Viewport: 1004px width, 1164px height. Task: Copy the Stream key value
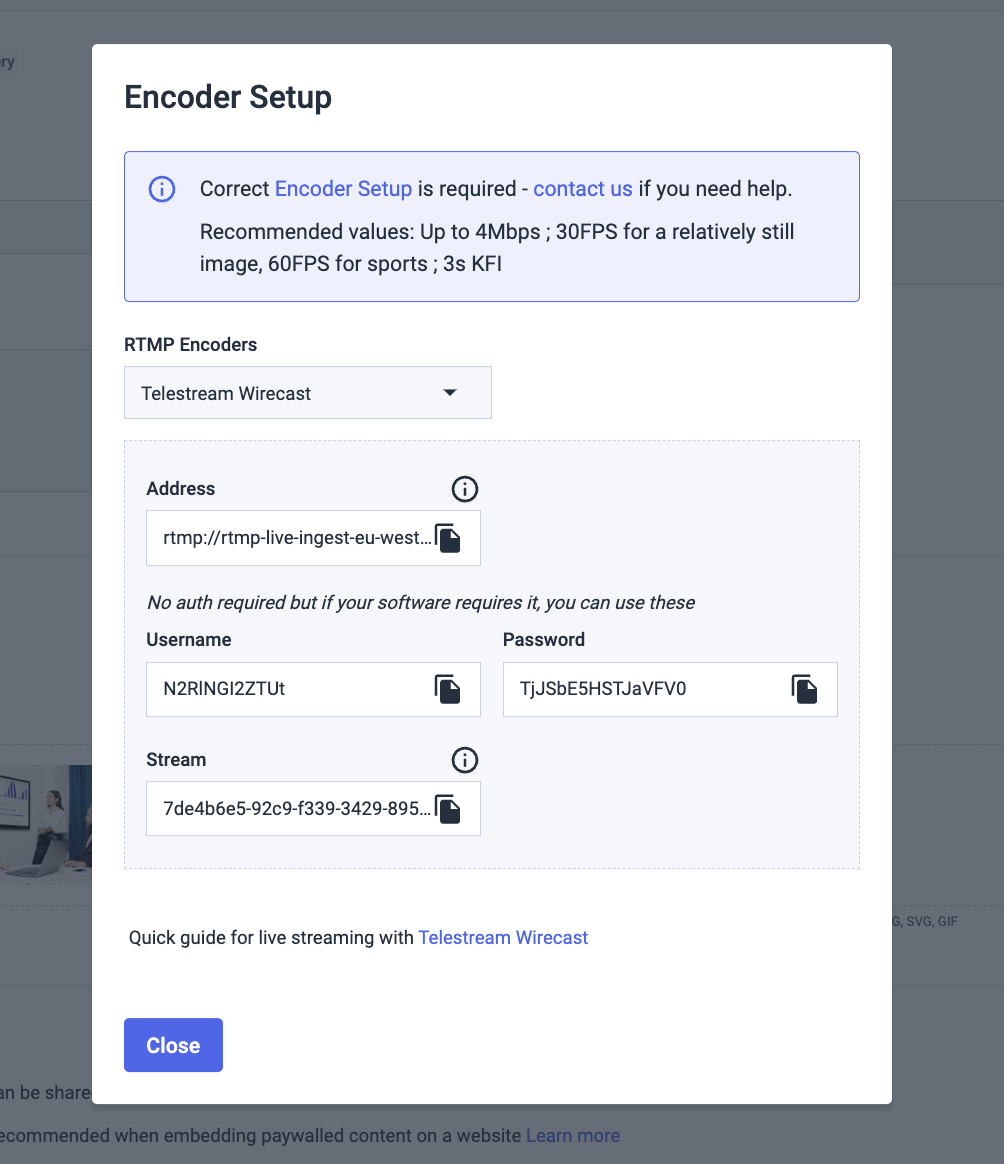pos(448,809)
